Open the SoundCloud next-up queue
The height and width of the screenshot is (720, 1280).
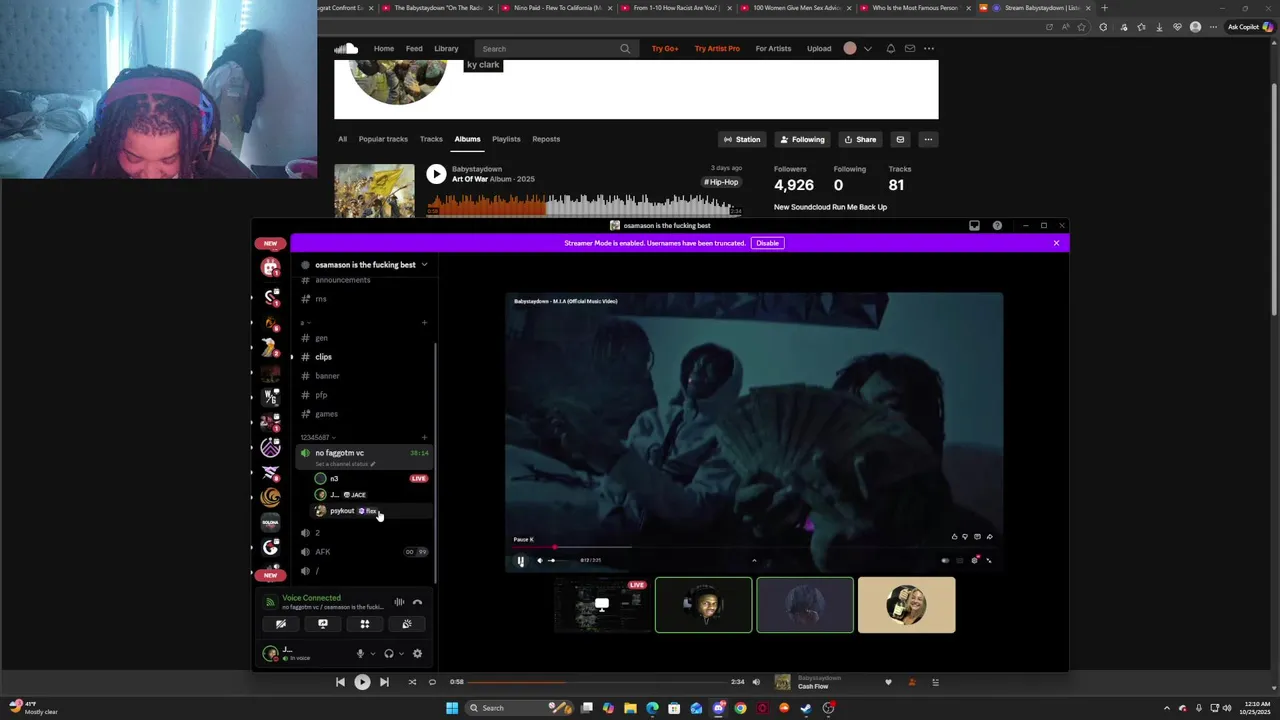(x=935, y=682)
